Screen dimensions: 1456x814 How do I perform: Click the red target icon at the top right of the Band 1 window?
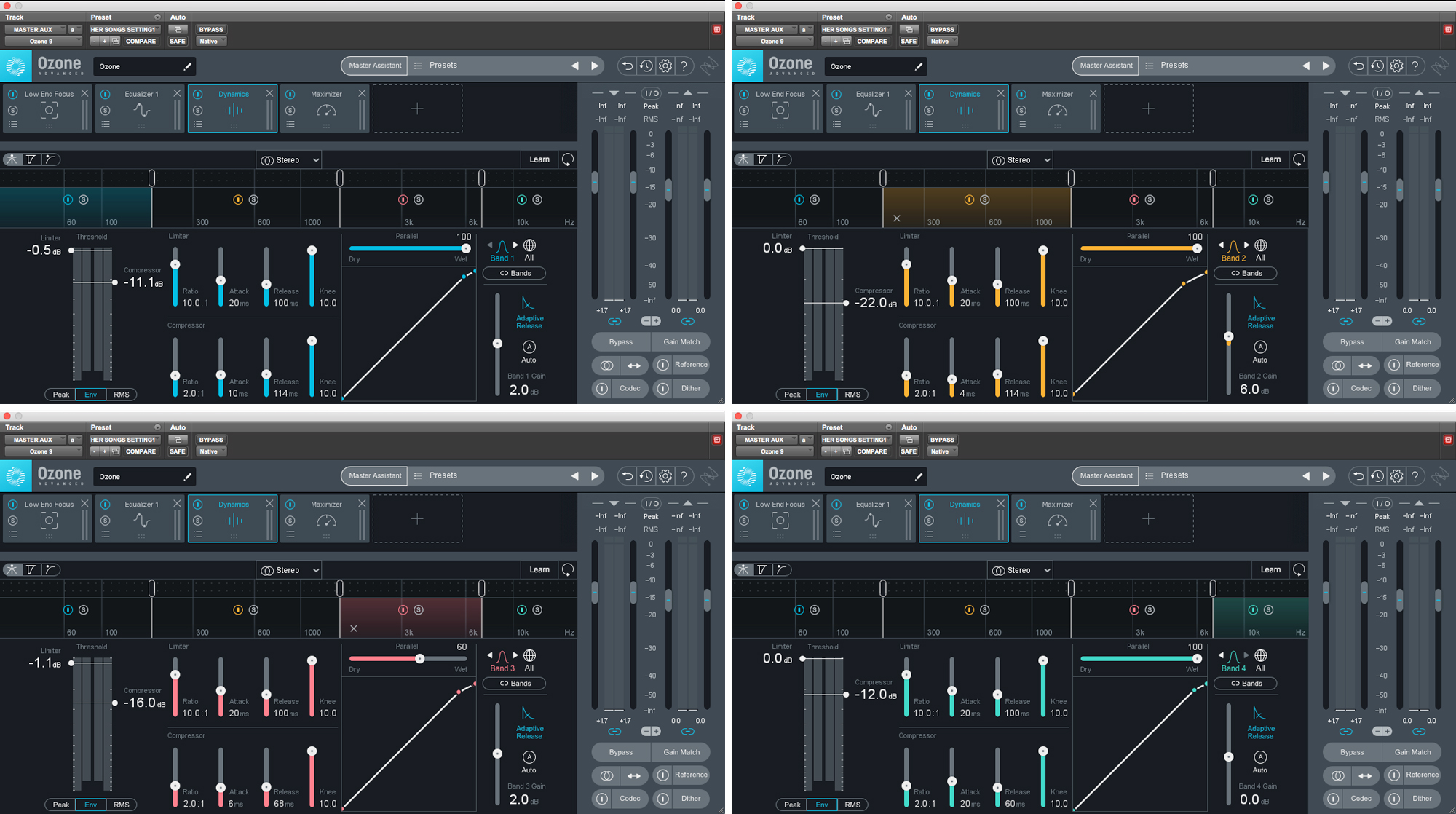[x=716, y=29]
